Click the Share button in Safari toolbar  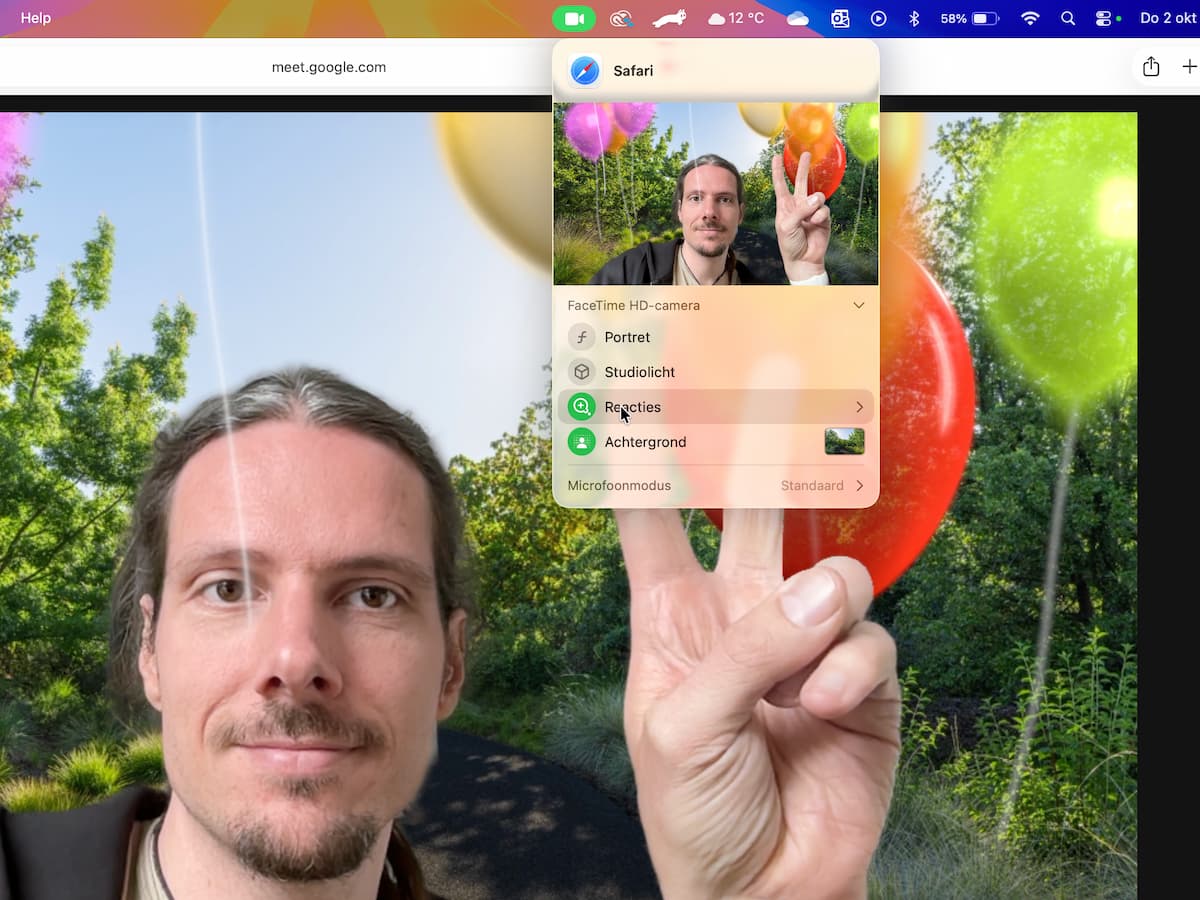click(1150, 66)
